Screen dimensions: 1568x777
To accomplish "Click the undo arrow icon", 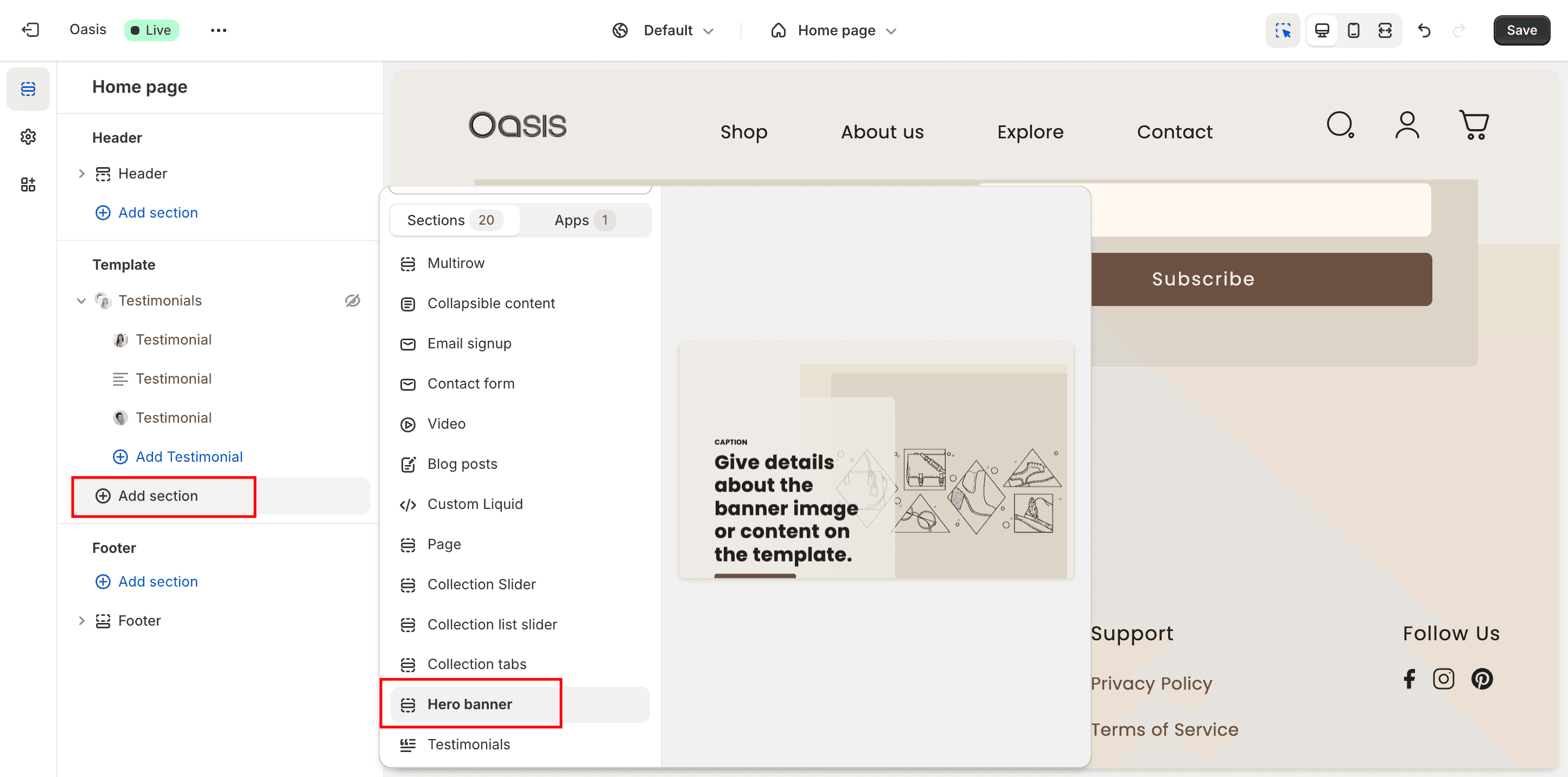I will [x=1424, y=30].
